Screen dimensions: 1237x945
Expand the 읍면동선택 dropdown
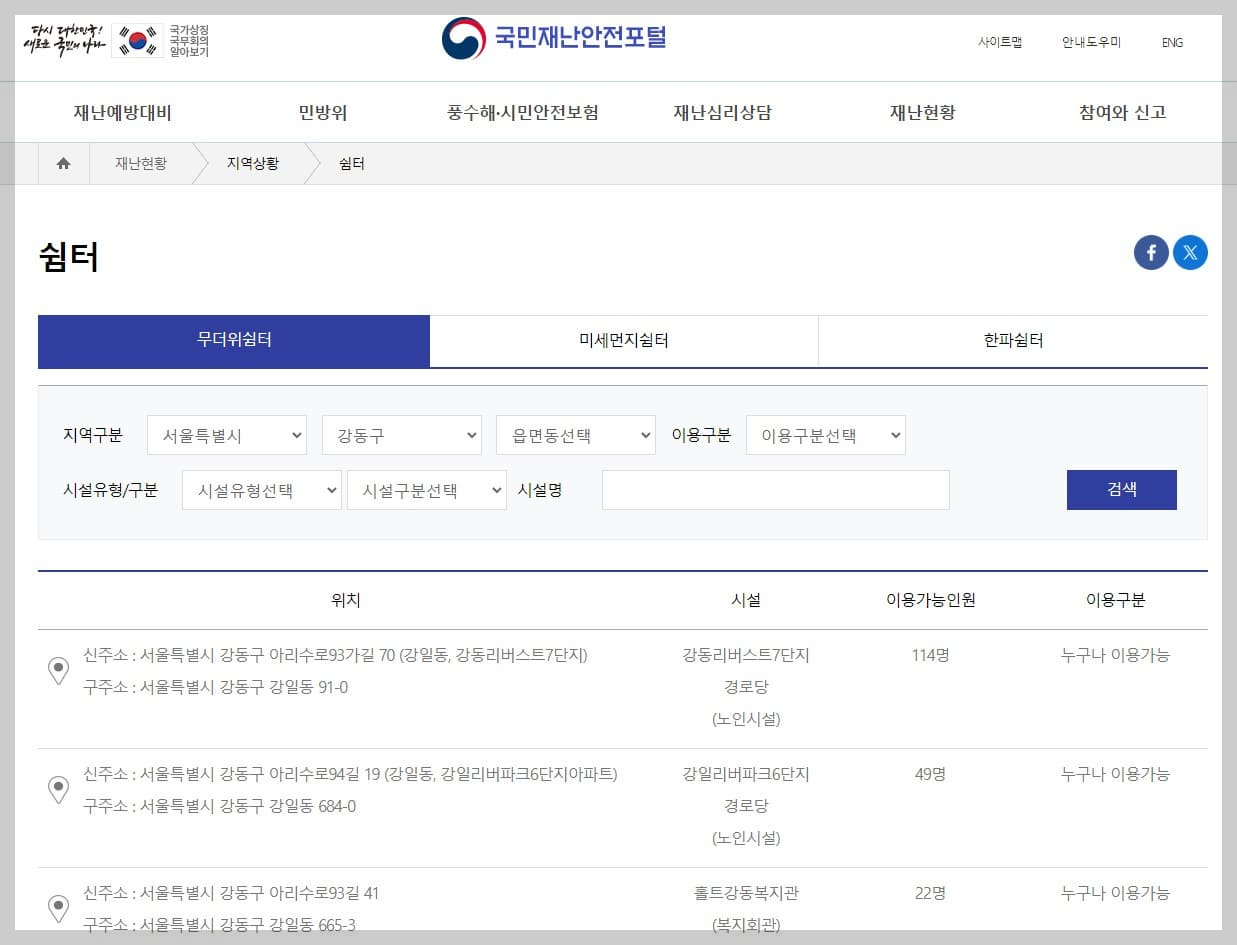pos(575,435)
